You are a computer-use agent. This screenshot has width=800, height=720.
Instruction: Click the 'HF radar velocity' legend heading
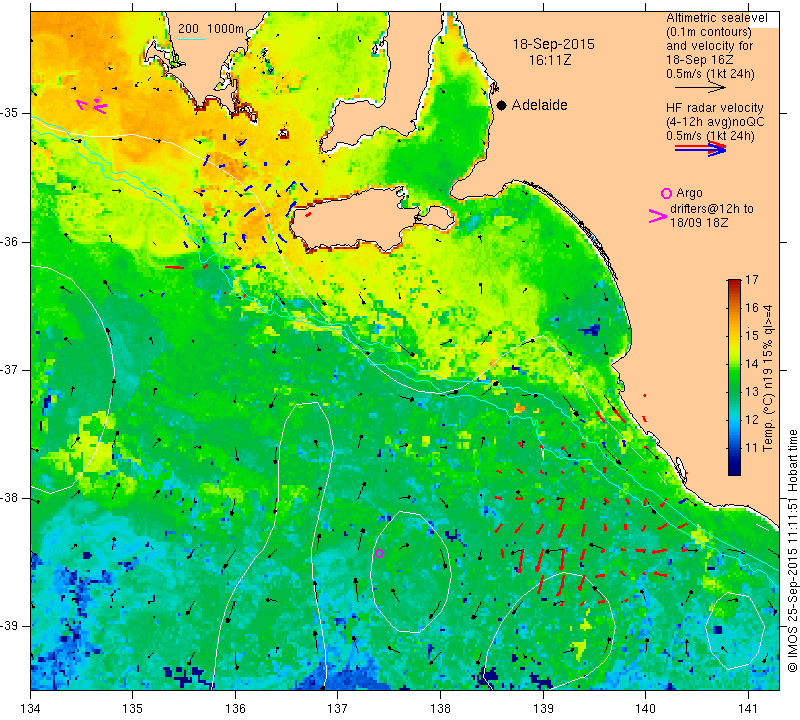point(714,108)
